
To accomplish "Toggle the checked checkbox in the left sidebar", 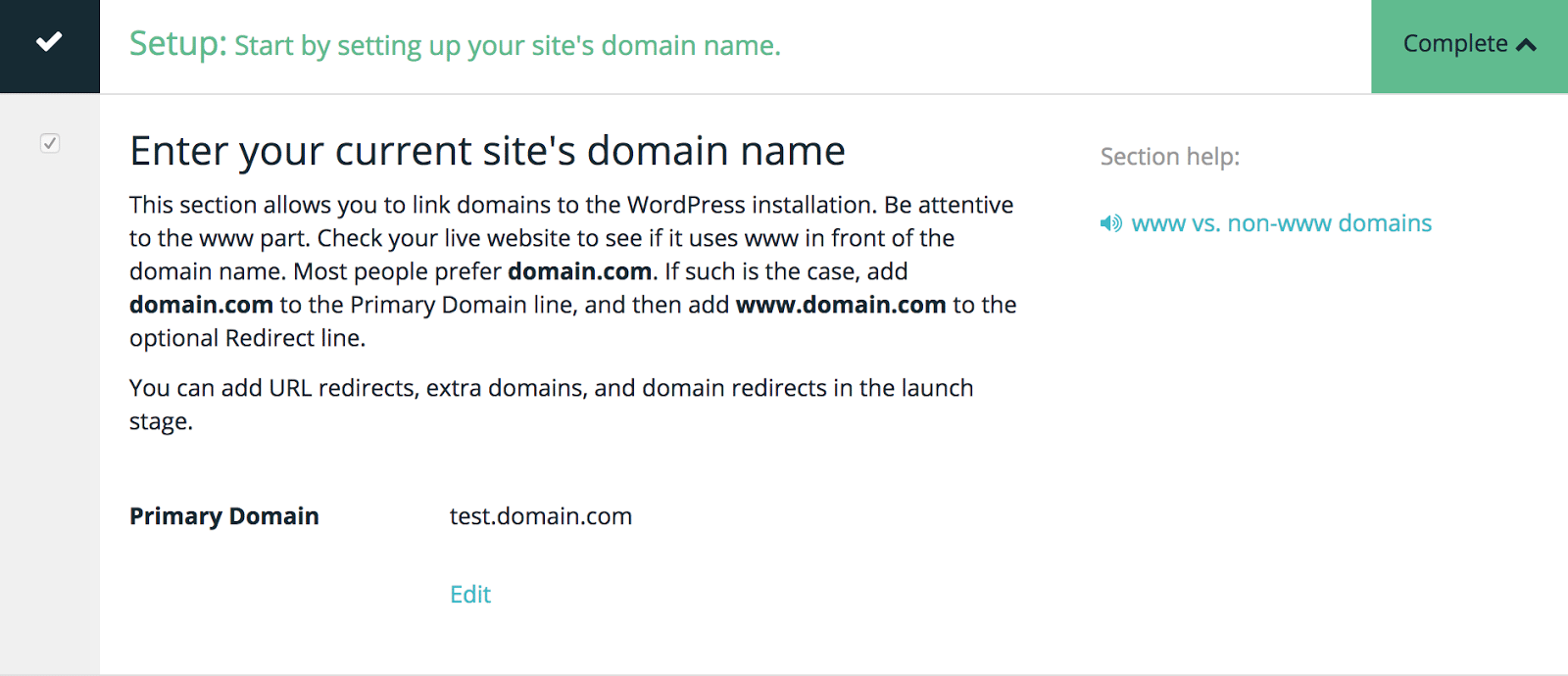I will pos(50,143).
